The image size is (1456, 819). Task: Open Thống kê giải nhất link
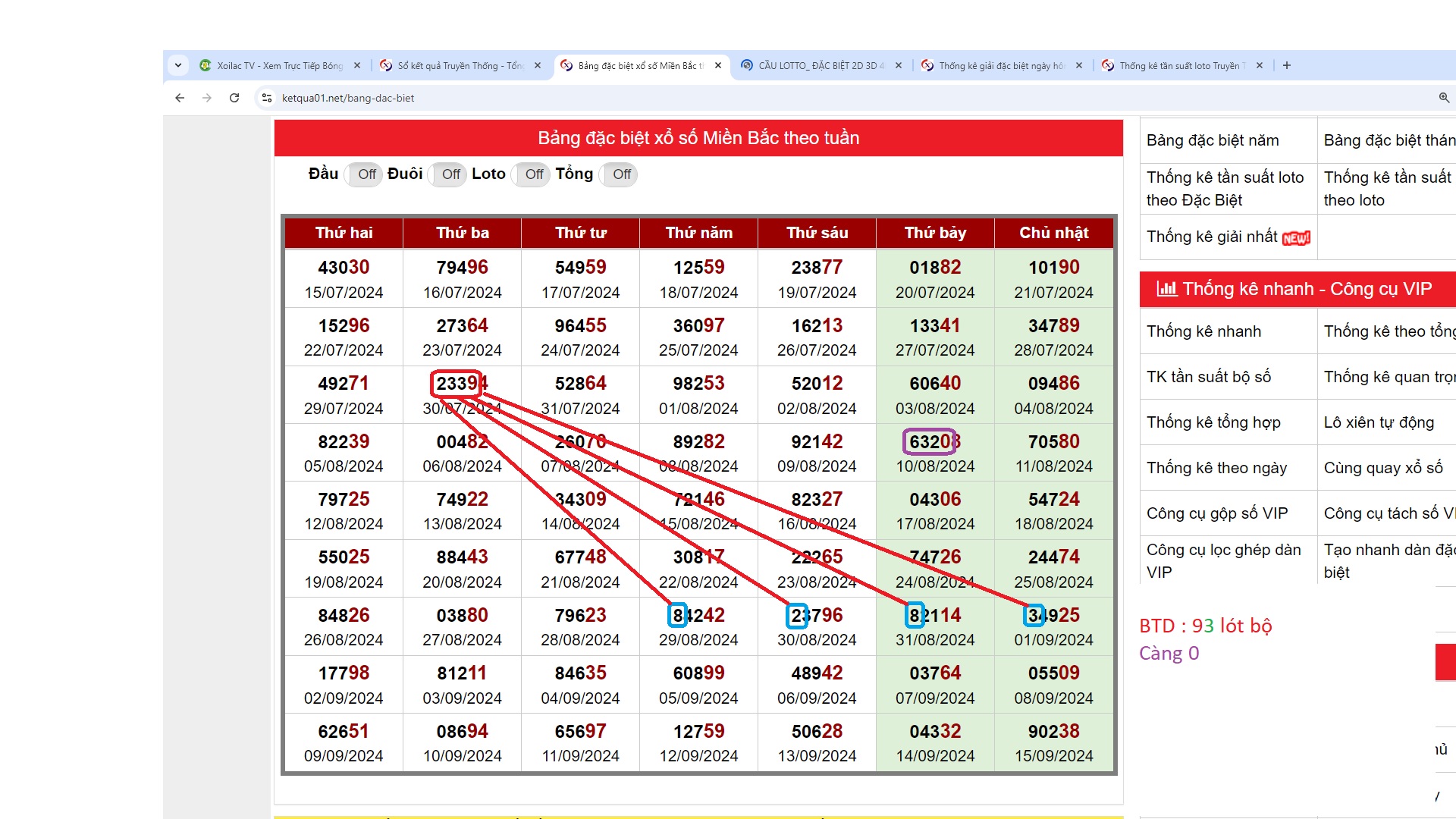[x=1211, y=237]
